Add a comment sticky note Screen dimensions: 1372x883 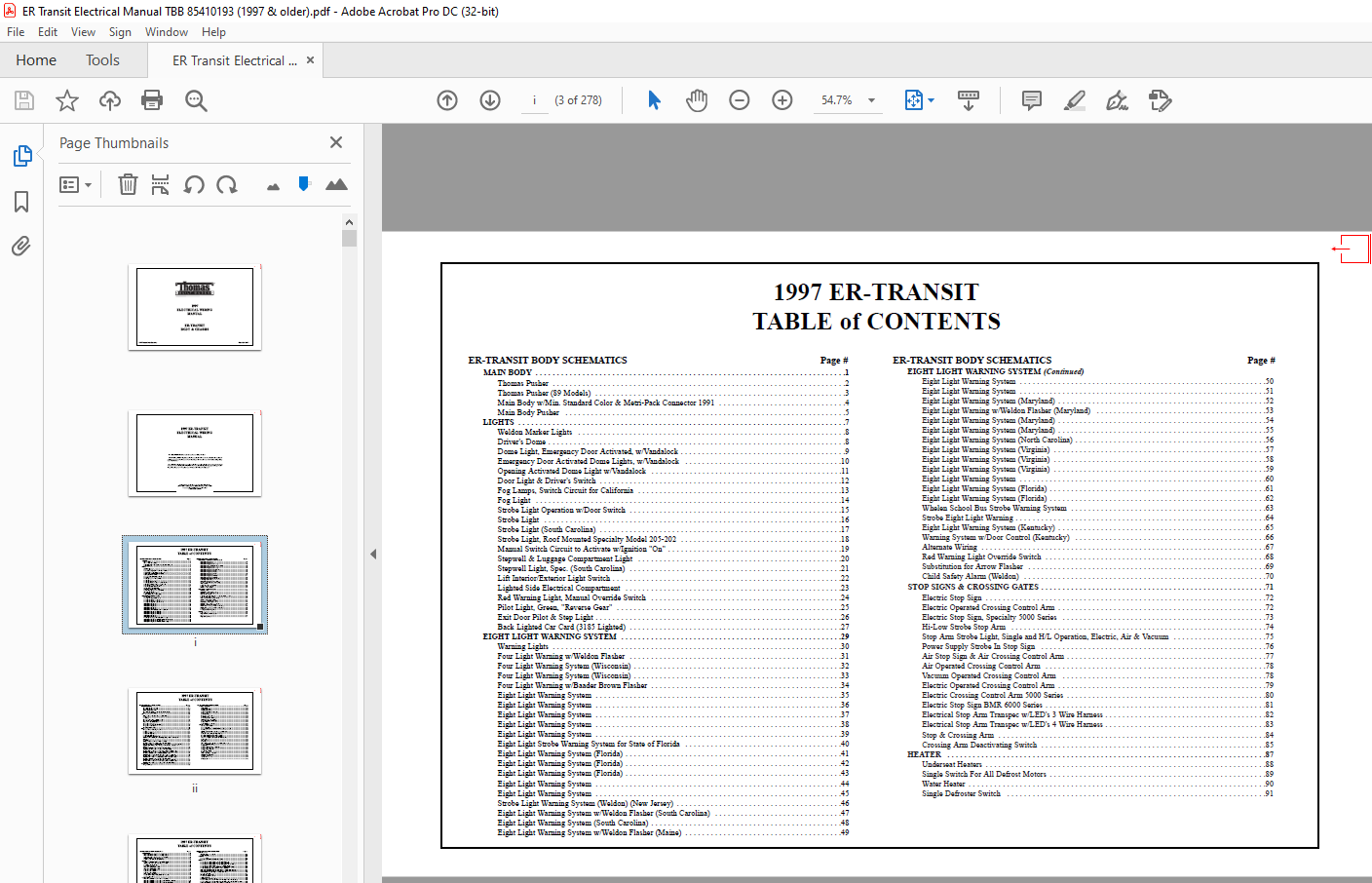[1032, 100]
